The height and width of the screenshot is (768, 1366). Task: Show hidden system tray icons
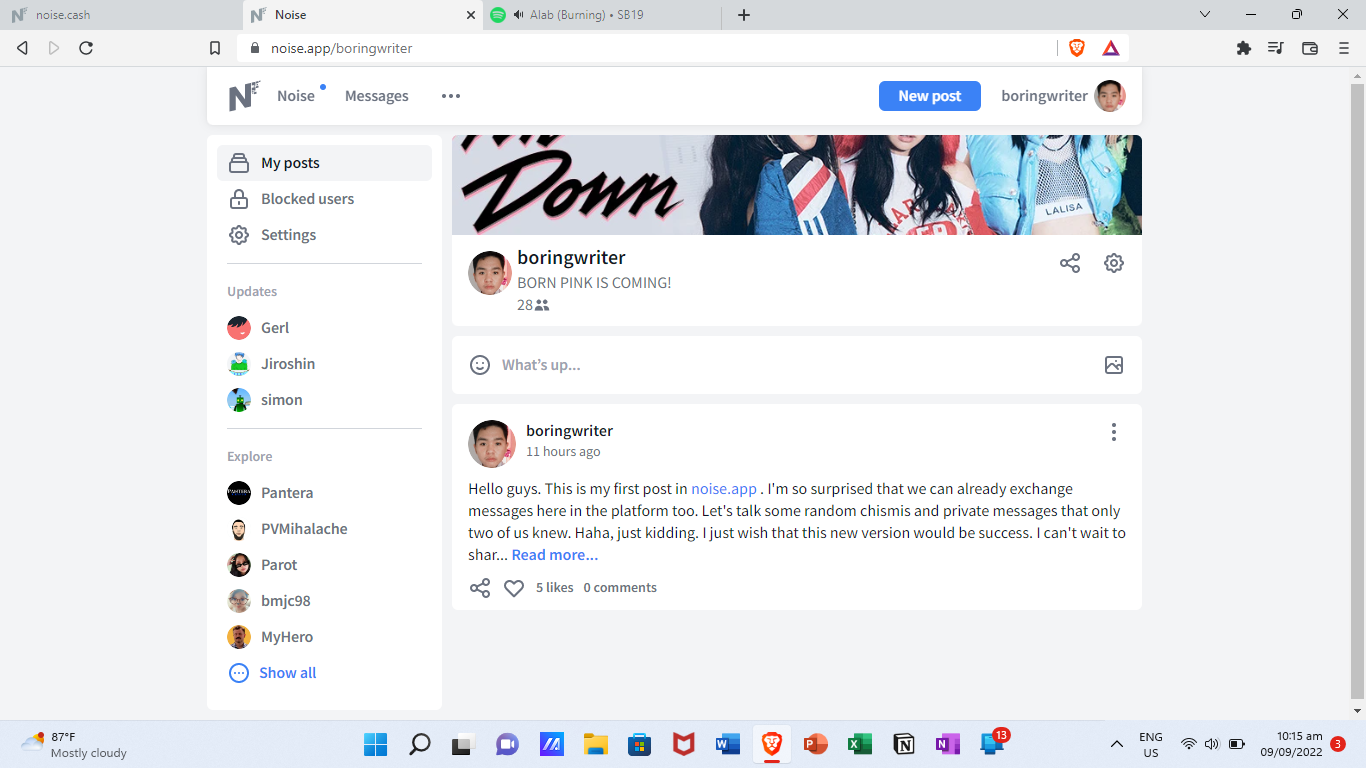[1116, 744]
